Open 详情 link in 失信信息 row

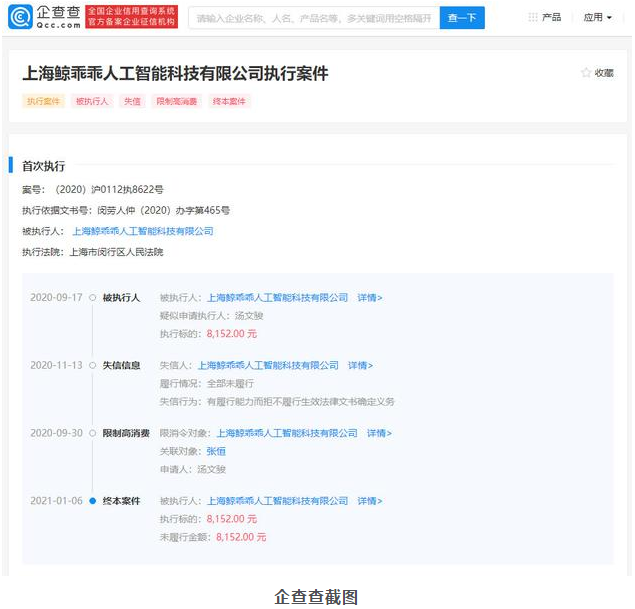coord(360,365)
